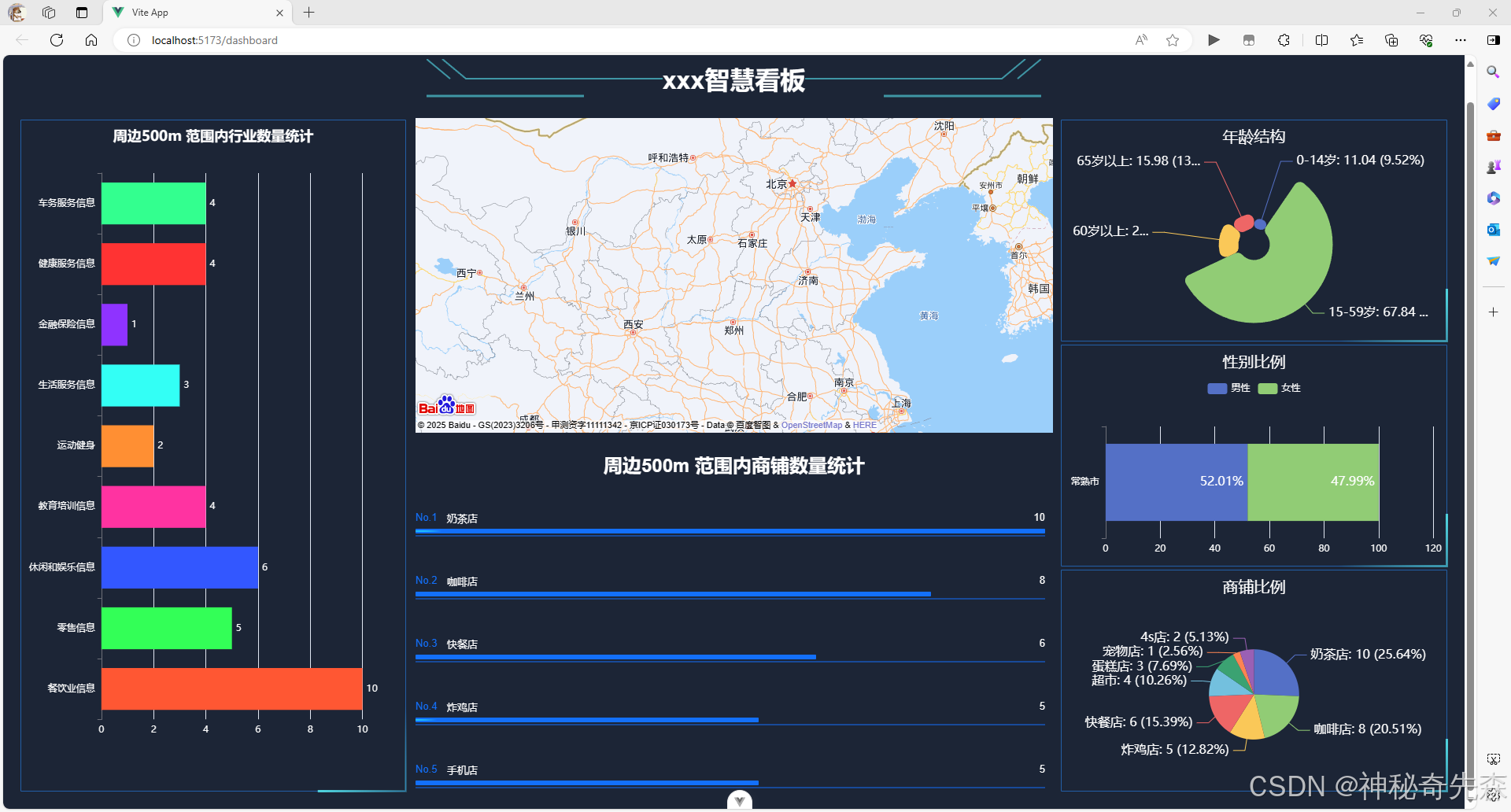The width and height of the screenshot is (1511, 812).
Task: Go to browser home page
Action: 91,40
